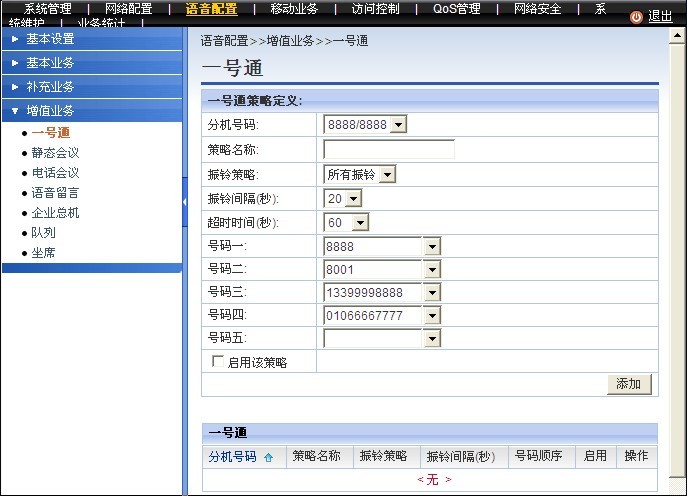Open the 分机号码 dropdown
687x496 pixels.
(398, 125)
